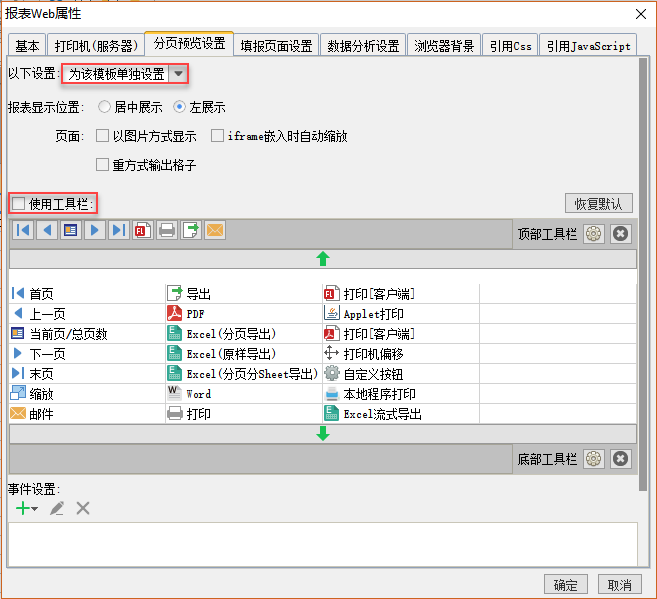Screen dimensions: 657x599
Task: Switch to the 分页预览设置 tab
Action: 189,43
